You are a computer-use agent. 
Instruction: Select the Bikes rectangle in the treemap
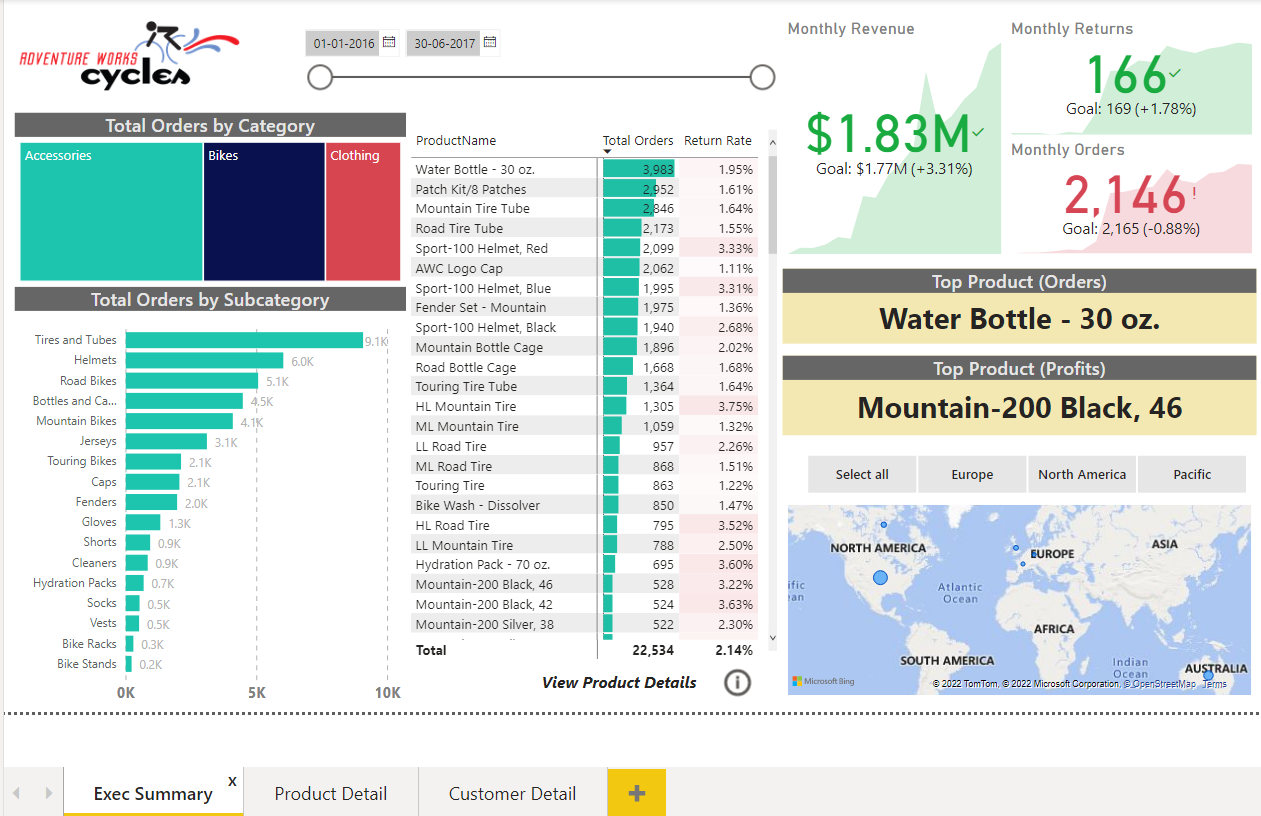263,211
